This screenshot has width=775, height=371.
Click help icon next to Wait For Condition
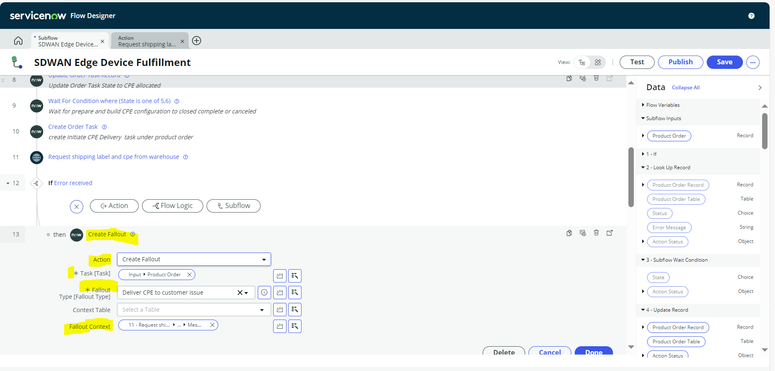coord(177,101)
